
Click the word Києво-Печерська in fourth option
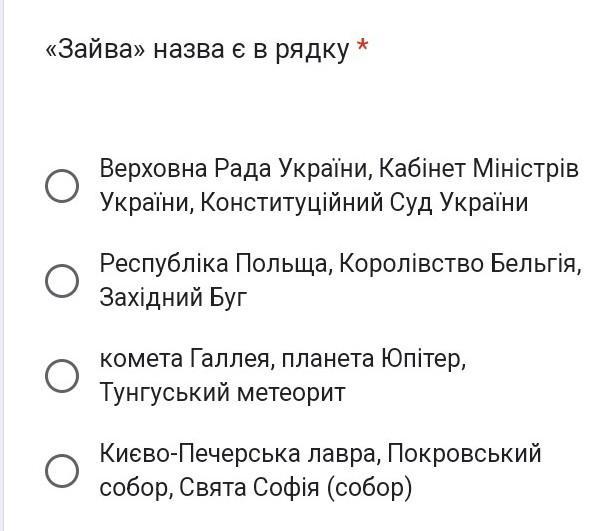coord(200,453)
